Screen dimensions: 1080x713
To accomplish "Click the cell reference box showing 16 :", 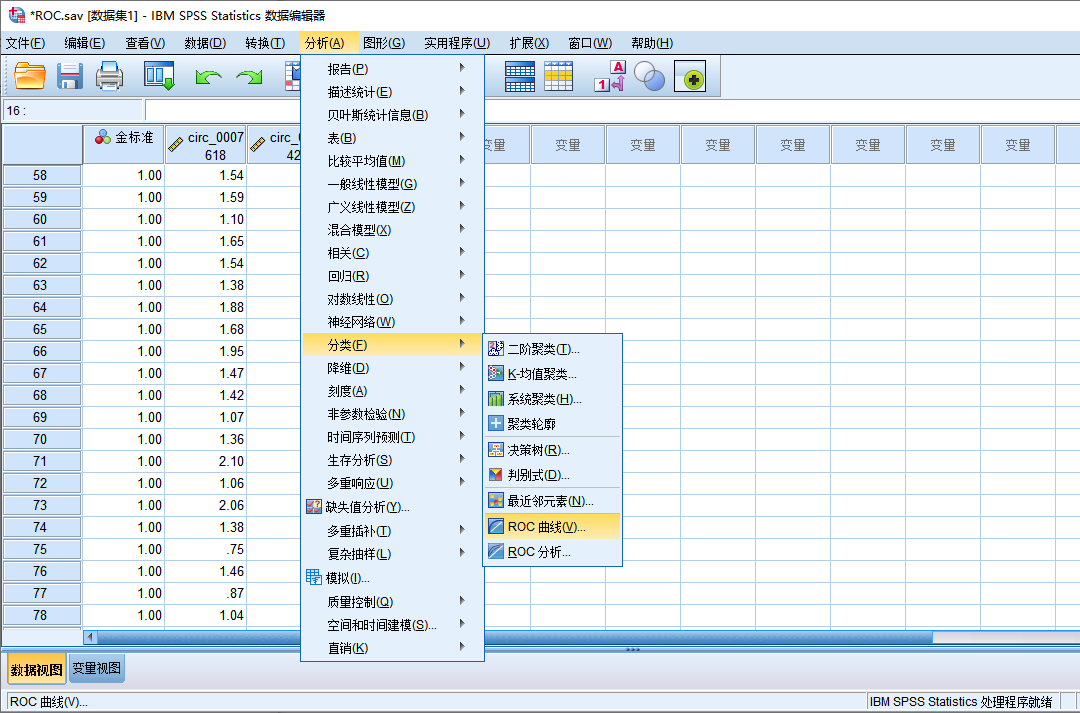I will (x=72, y=110).
